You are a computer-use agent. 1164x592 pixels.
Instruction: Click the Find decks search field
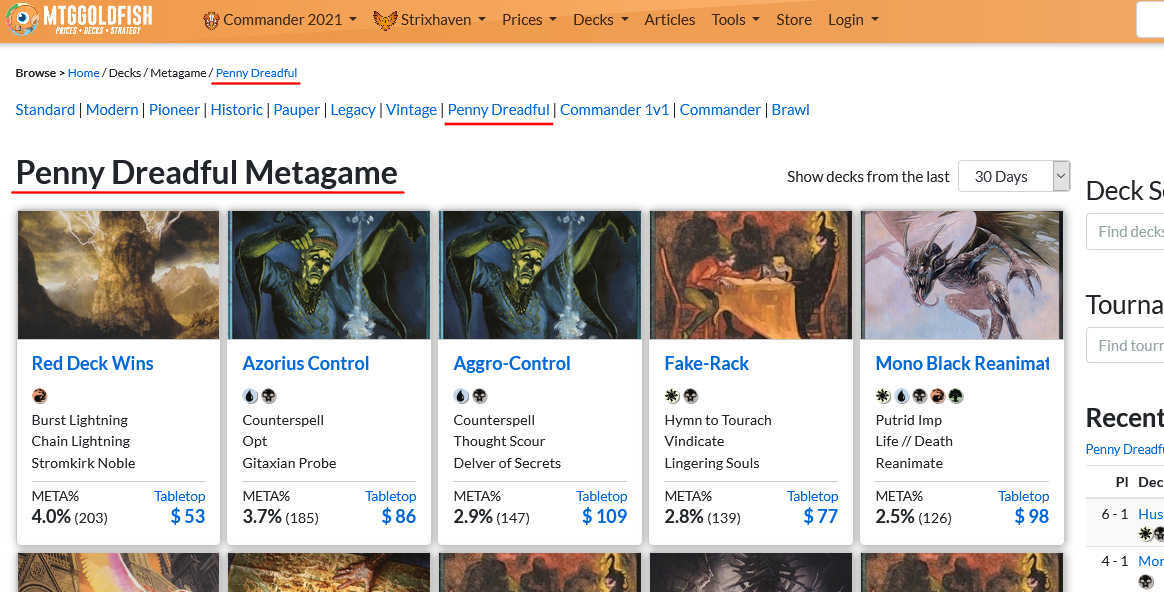point(1125,231)
